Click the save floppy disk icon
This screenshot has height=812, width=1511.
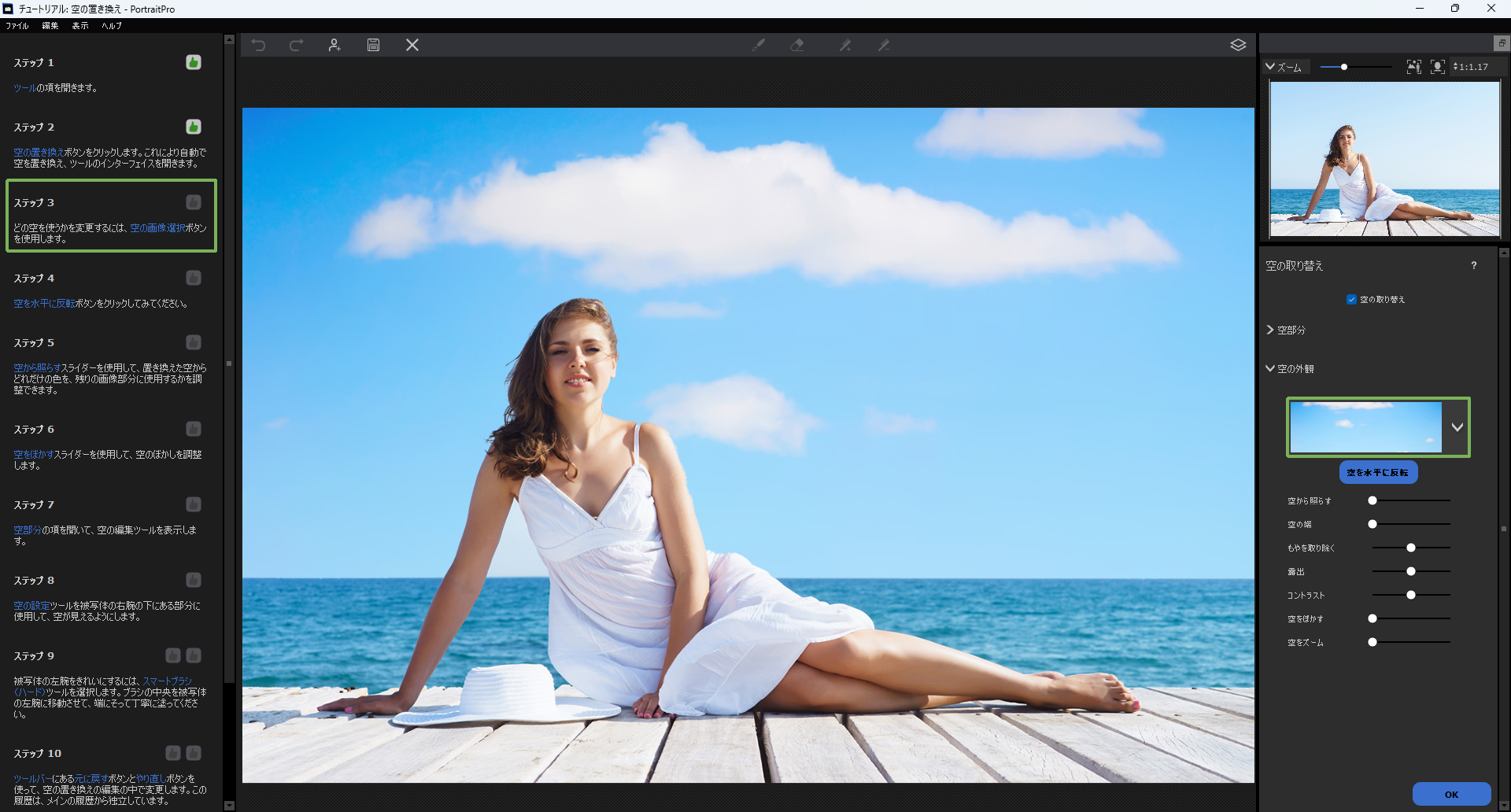tap(373, 46)
